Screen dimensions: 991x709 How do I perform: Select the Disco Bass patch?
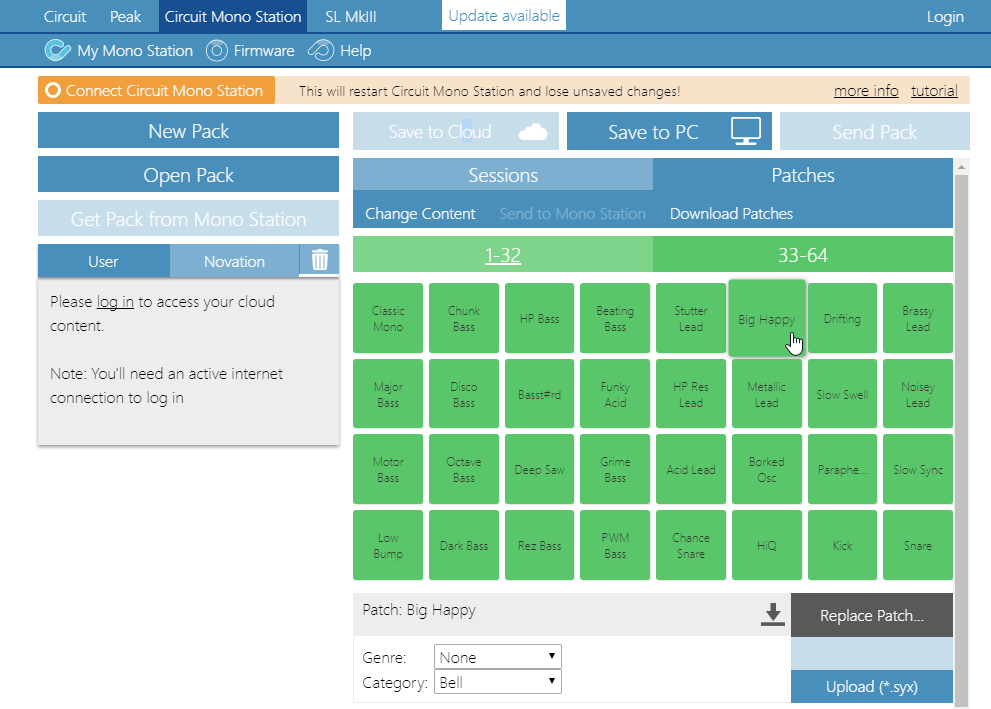tap(464, 394)
